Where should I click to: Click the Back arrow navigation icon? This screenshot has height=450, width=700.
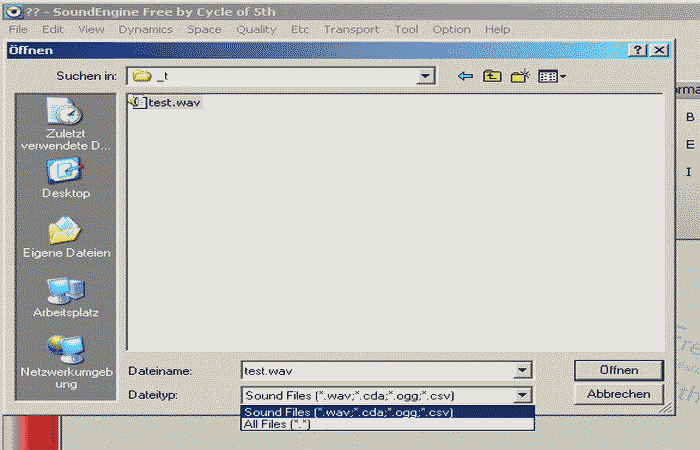[465, 76]
